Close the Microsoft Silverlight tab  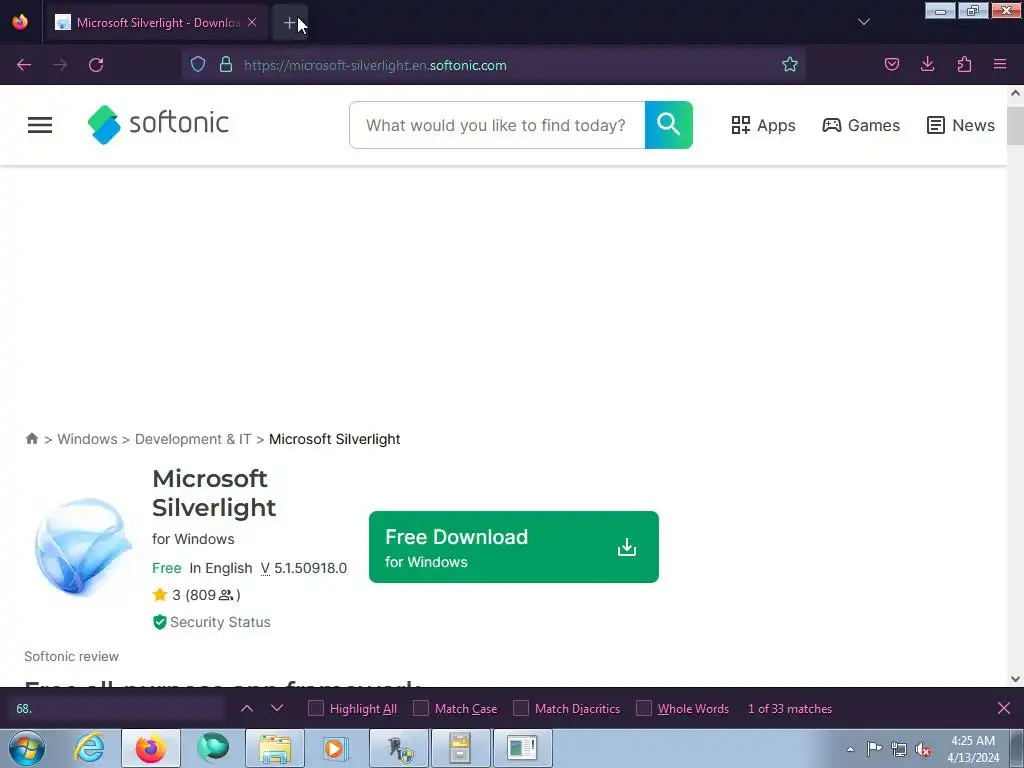point(252,23)
